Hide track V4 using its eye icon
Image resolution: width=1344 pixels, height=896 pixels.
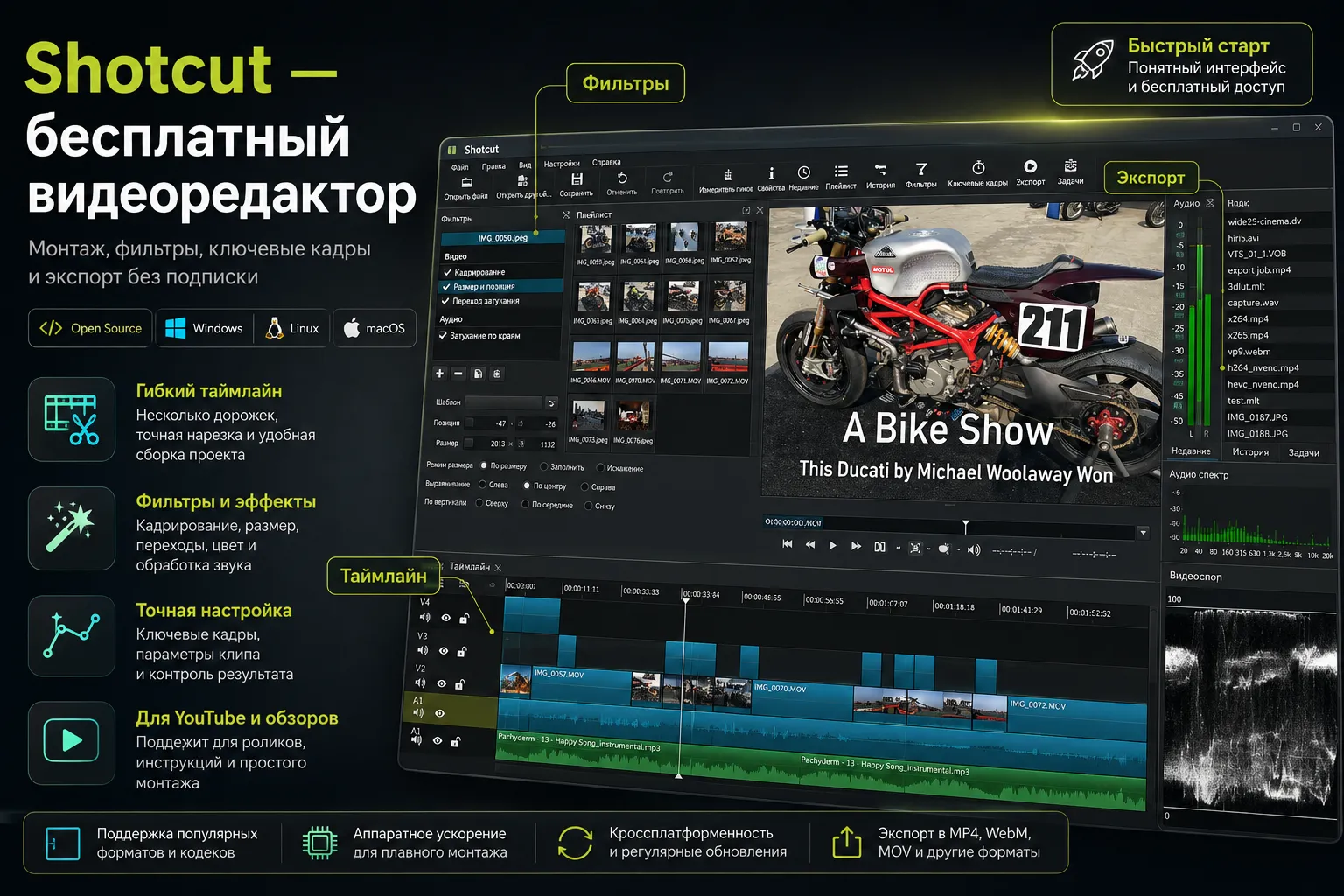click(x=445, y=618)
